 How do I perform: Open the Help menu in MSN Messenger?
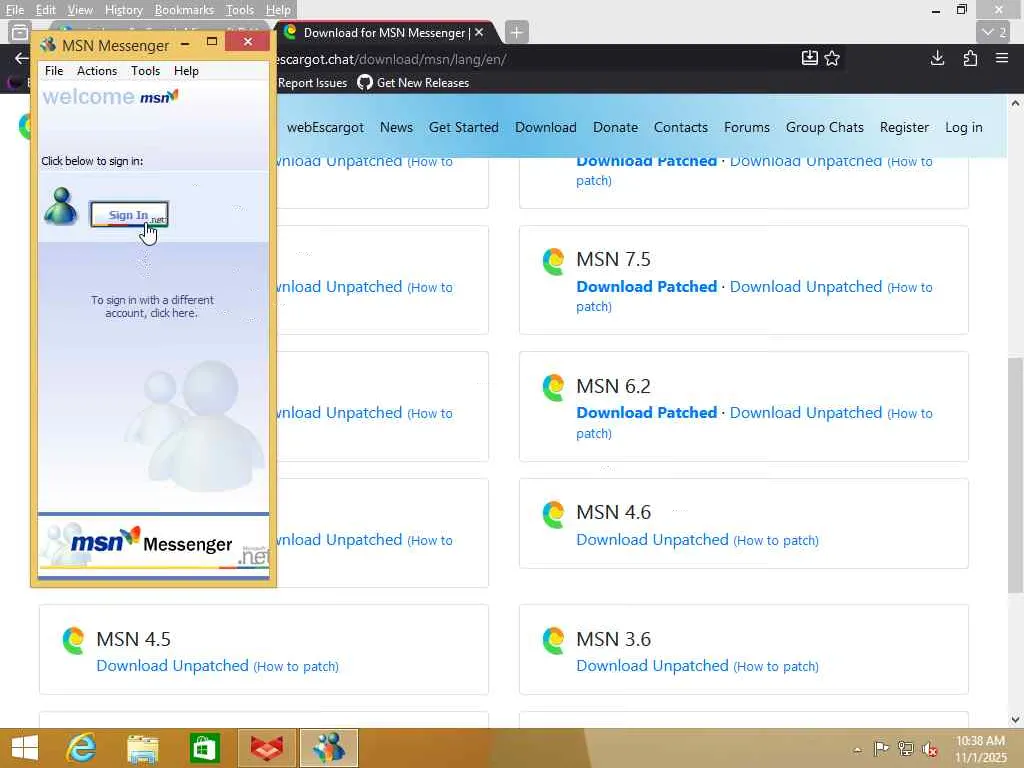point(186,71)
